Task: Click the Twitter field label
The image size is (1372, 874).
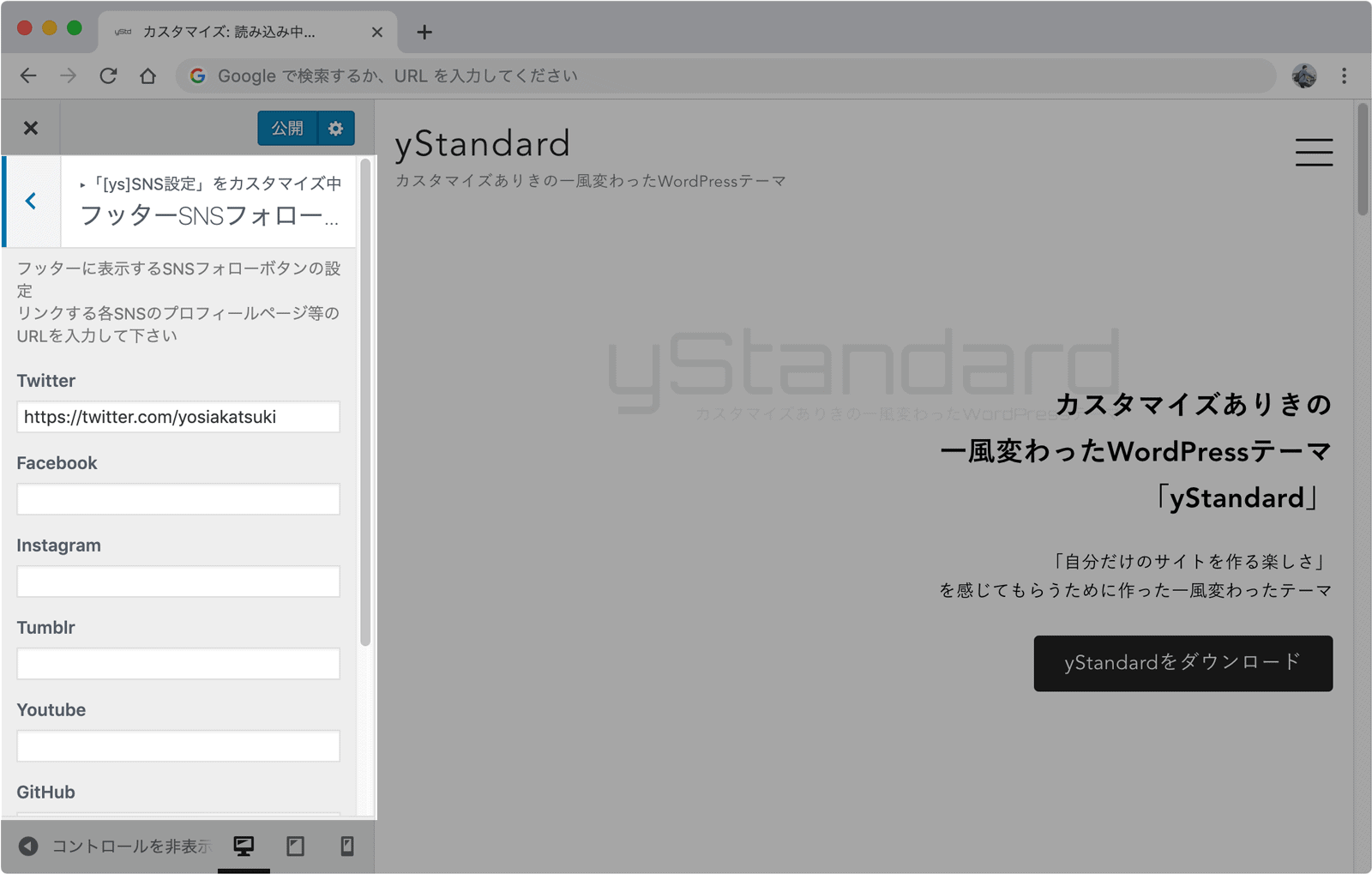Action: click(46, 381)
